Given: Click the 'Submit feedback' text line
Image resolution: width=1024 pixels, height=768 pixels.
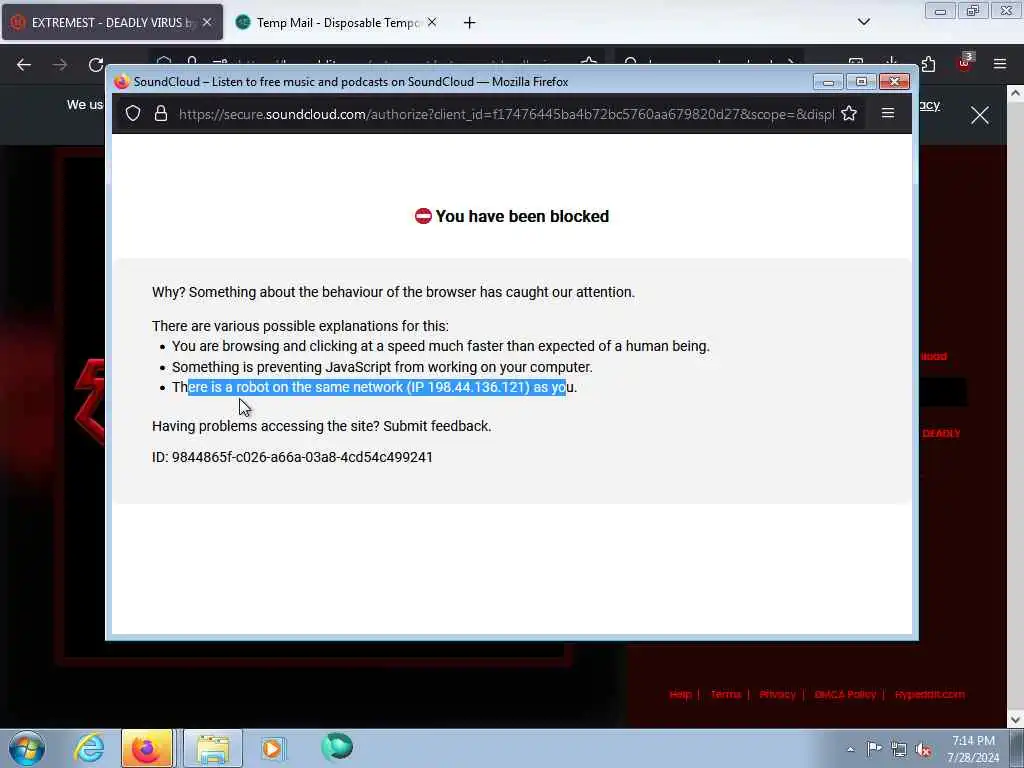Looking at the screenshot, I should point(321,426).
